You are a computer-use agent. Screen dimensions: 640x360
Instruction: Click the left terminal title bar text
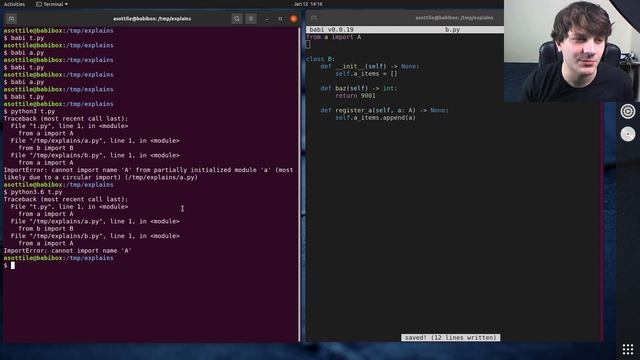click(152, 19)
